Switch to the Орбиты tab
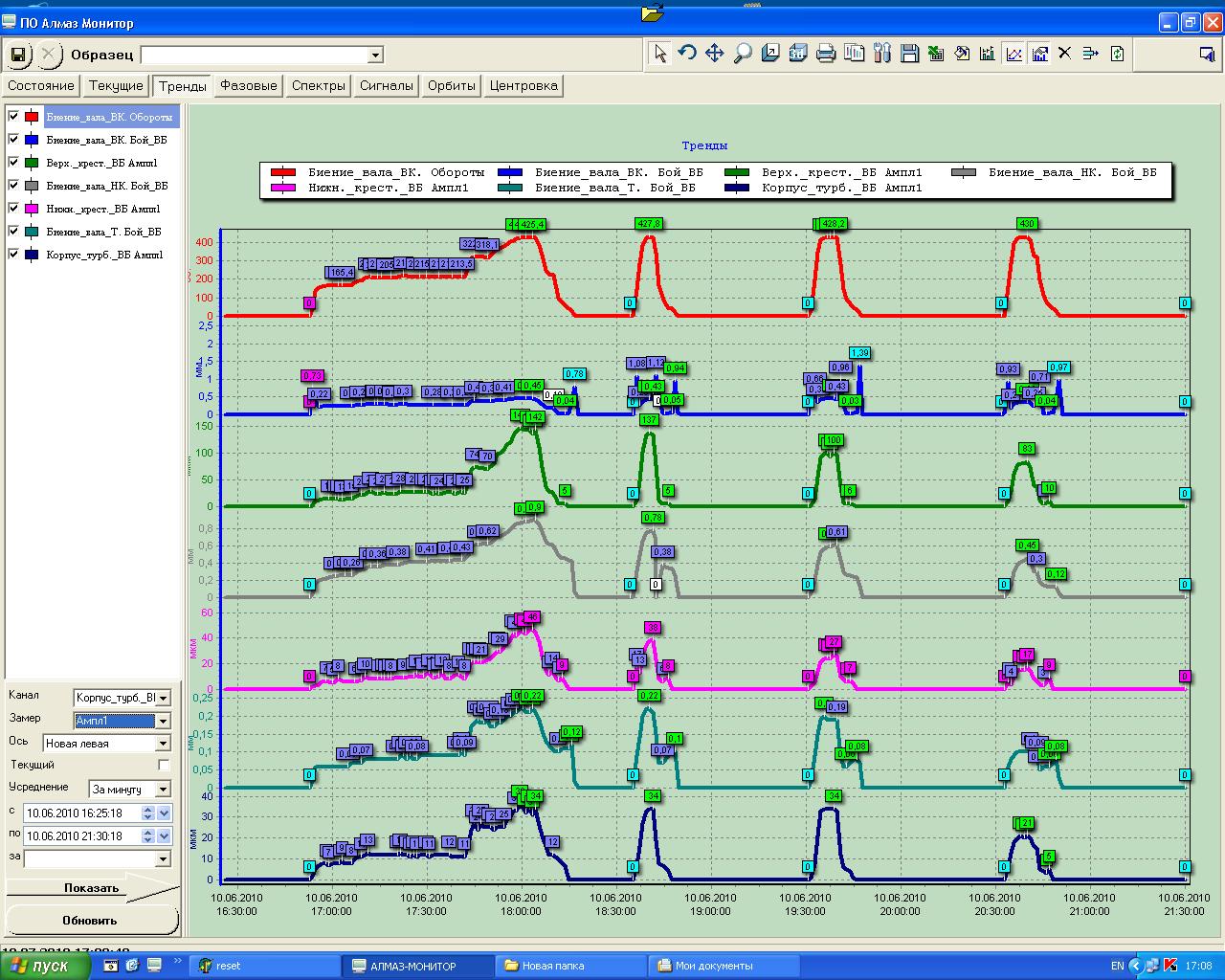This screenshot has height=980, width=1225. coord(452,85)
